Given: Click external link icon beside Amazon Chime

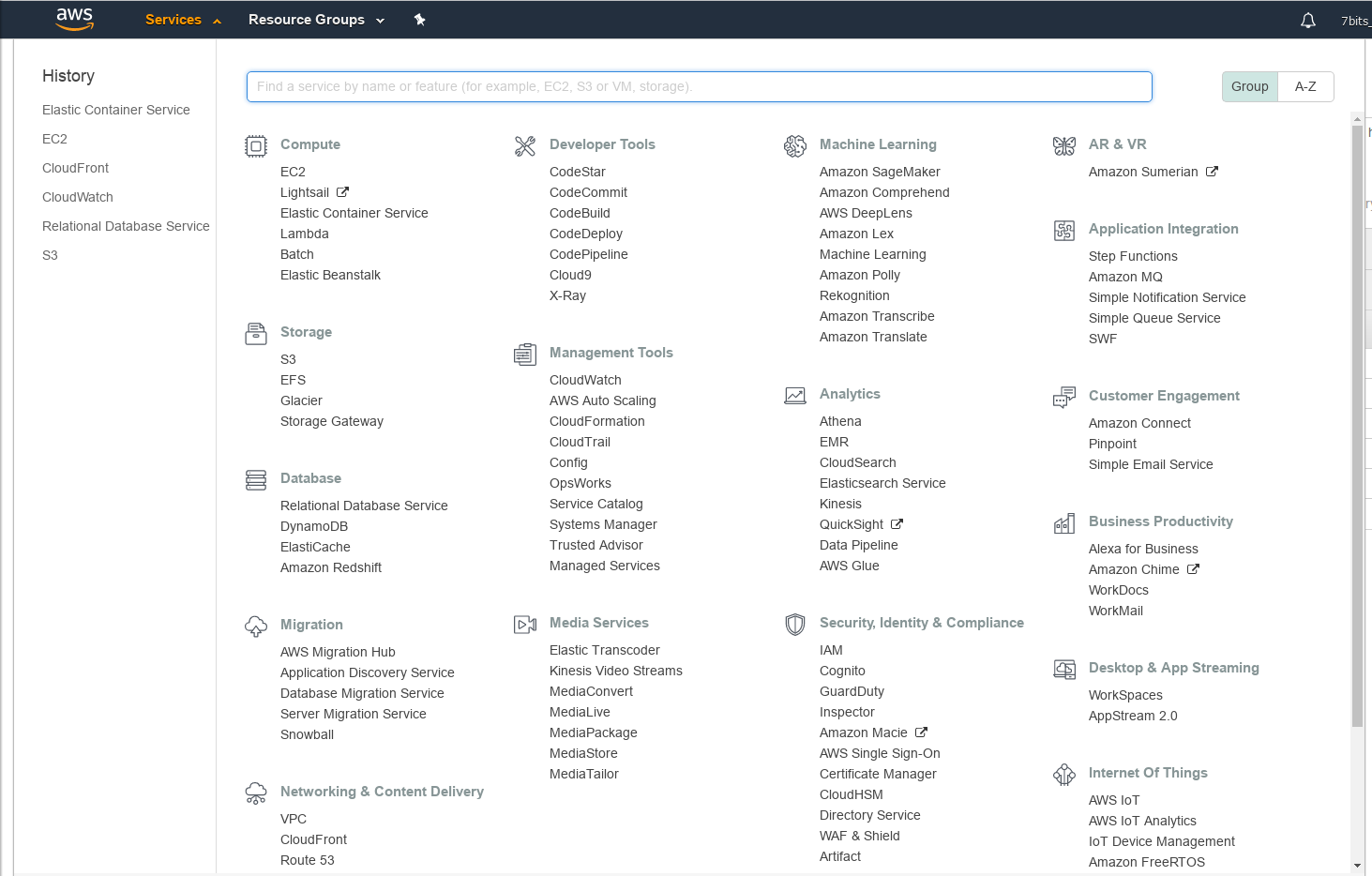Looking at the screenshot, I should pos(1193,569).
